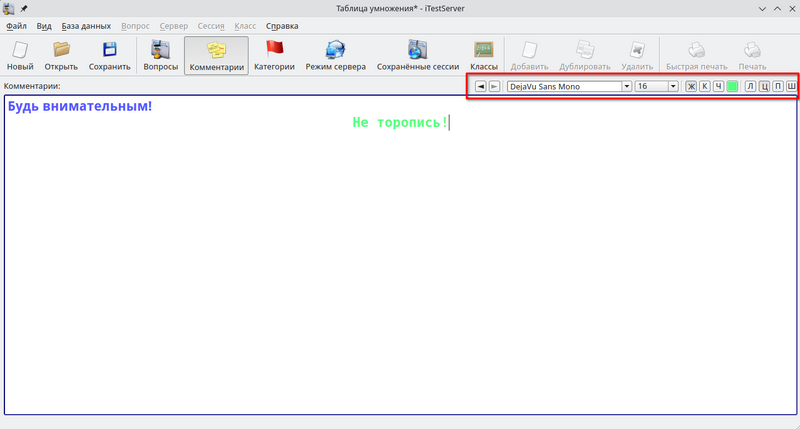This screenshot has height=429, width=800.
Task: Show Сохранённые сессии view
Action: pos(418,56)
